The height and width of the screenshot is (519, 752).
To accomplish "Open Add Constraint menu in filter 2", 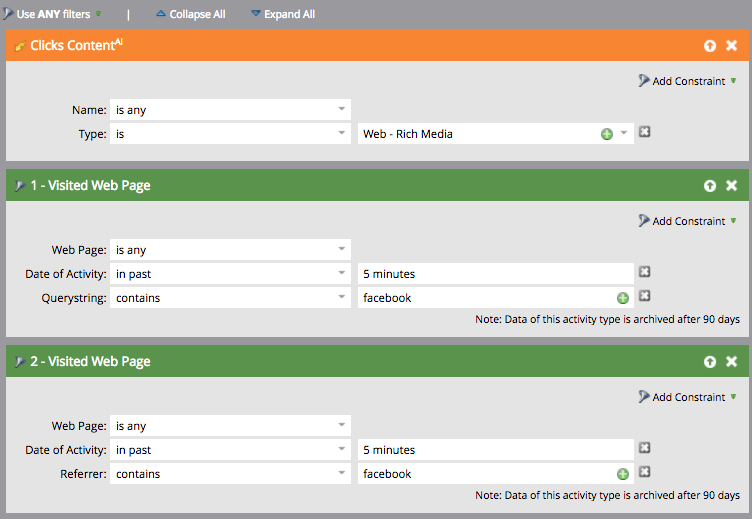I will [688, 397].
